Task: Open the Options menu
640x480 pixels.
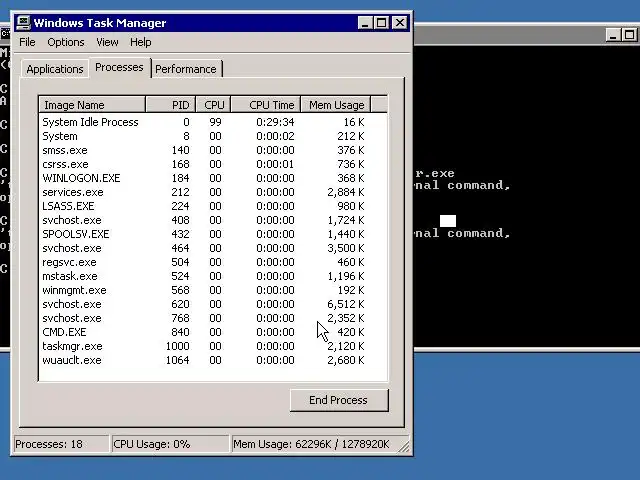Action: [66, 42]
